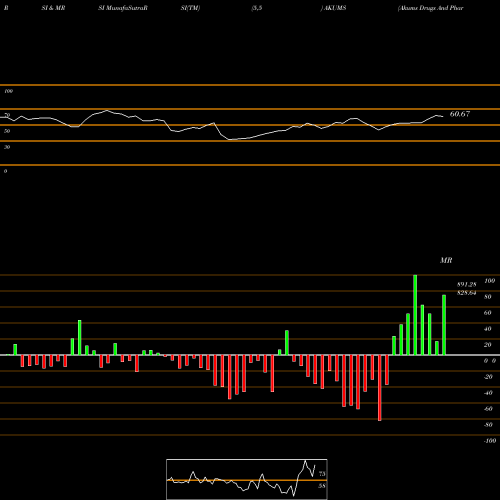The height and width of the screenshot is (500, 500).
Task: Click the '891.28' value label
Action: pos(467,285)
